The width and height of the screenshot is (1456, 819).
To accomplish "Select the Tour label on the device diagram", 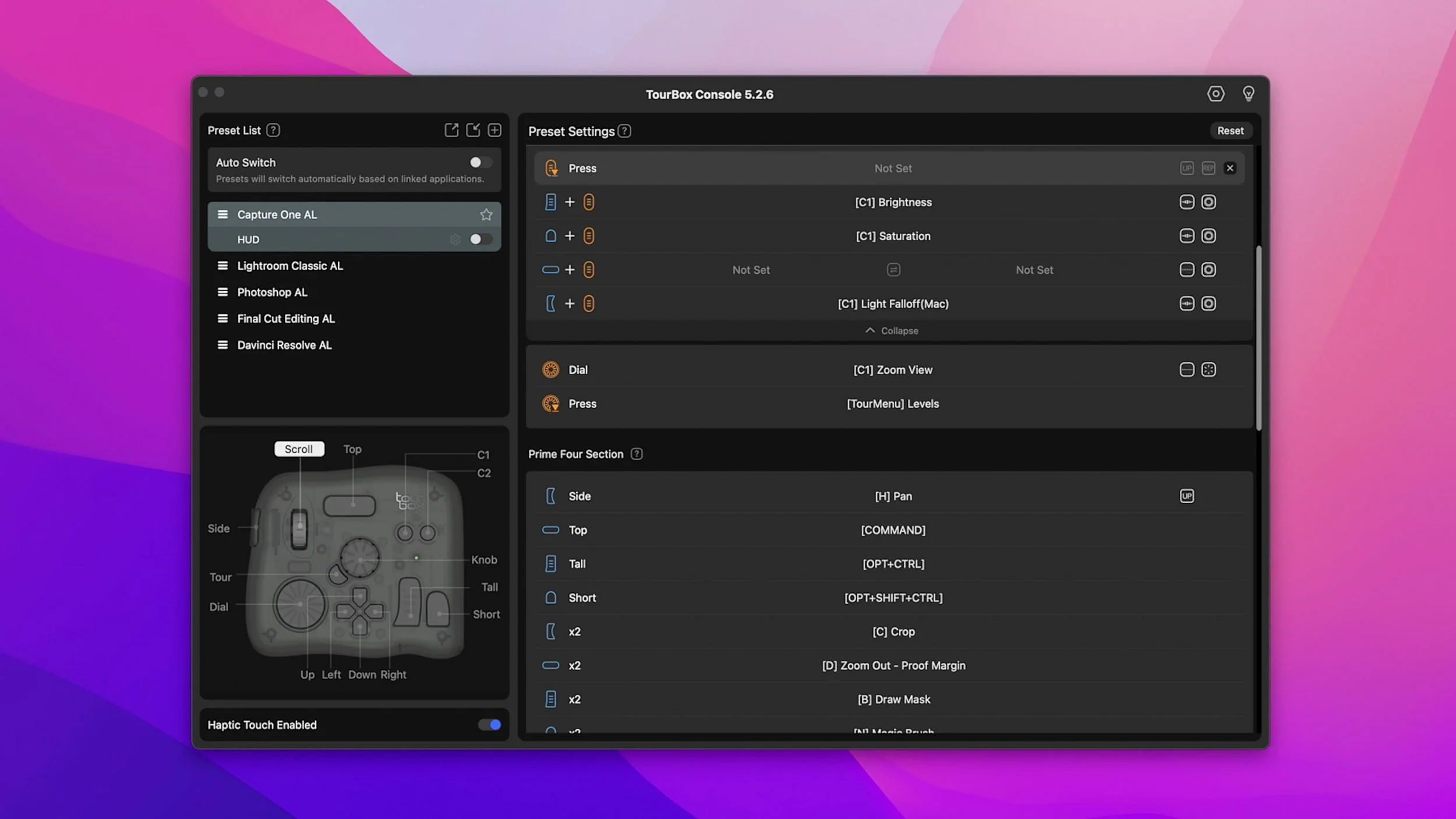I will click(x=221, y=577).
